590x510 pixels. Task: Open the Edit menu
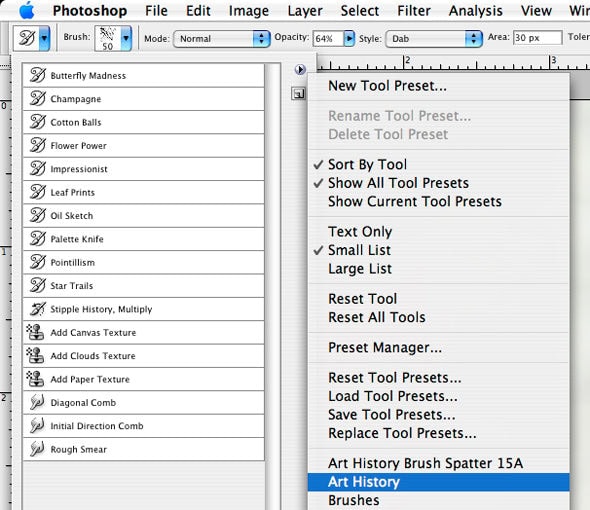pos(198,11)
